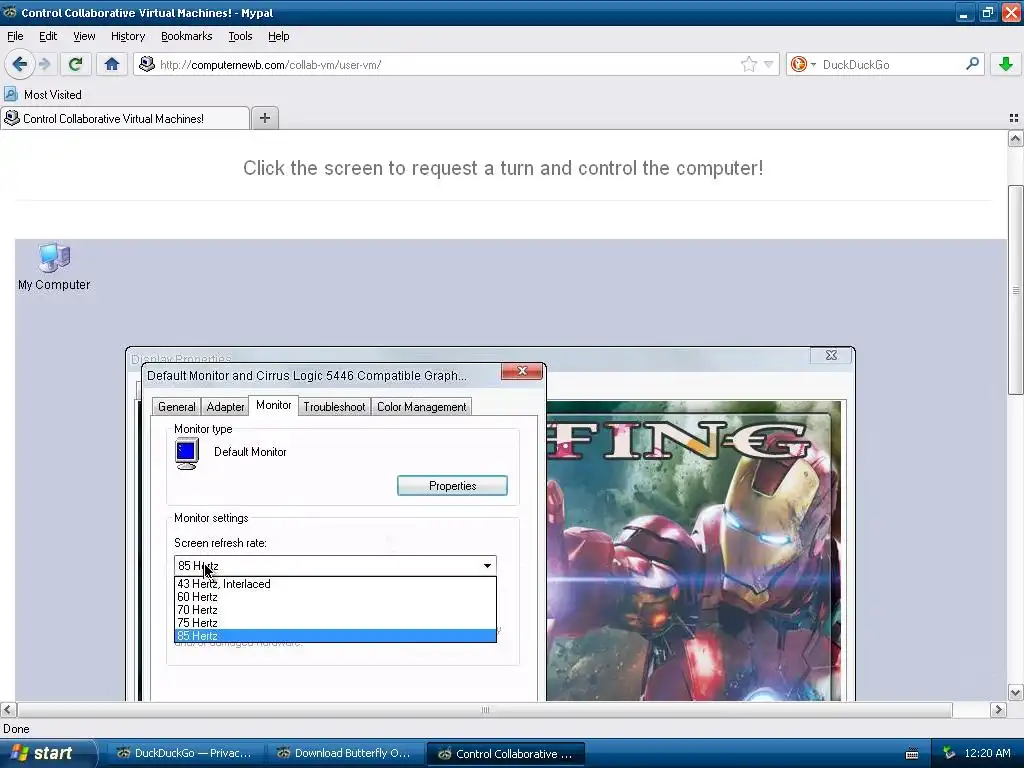
Task: Click the Forward arrow button
Action: (x=44, y=64)
